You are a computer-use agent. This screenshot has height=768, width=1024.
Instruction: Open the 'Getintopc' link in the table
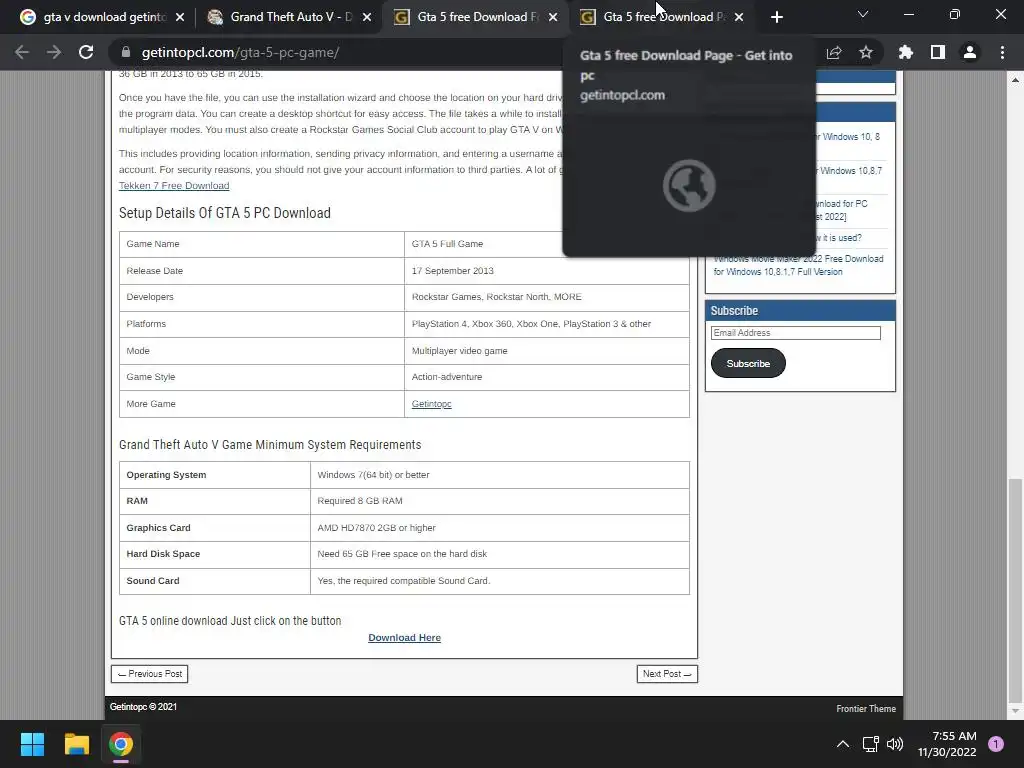coord(431,404)
